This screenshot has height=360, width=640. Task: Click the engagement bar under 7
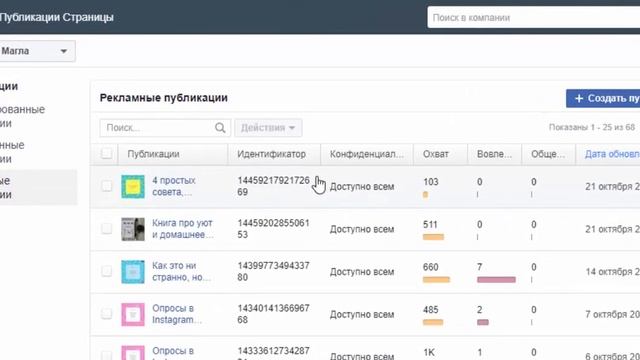click(496, 280)
